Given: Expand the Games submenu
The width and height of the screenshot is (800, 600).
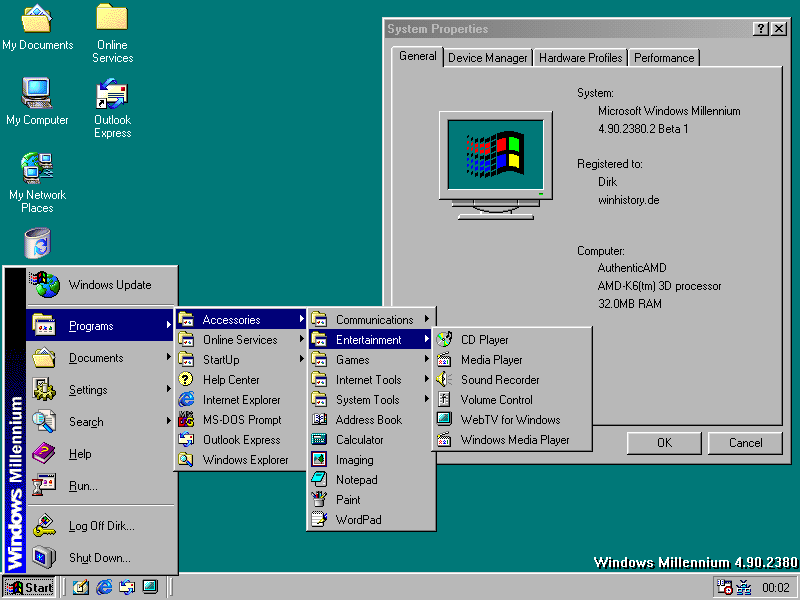Looking at the screenshot, I should (x=371, y=360).
